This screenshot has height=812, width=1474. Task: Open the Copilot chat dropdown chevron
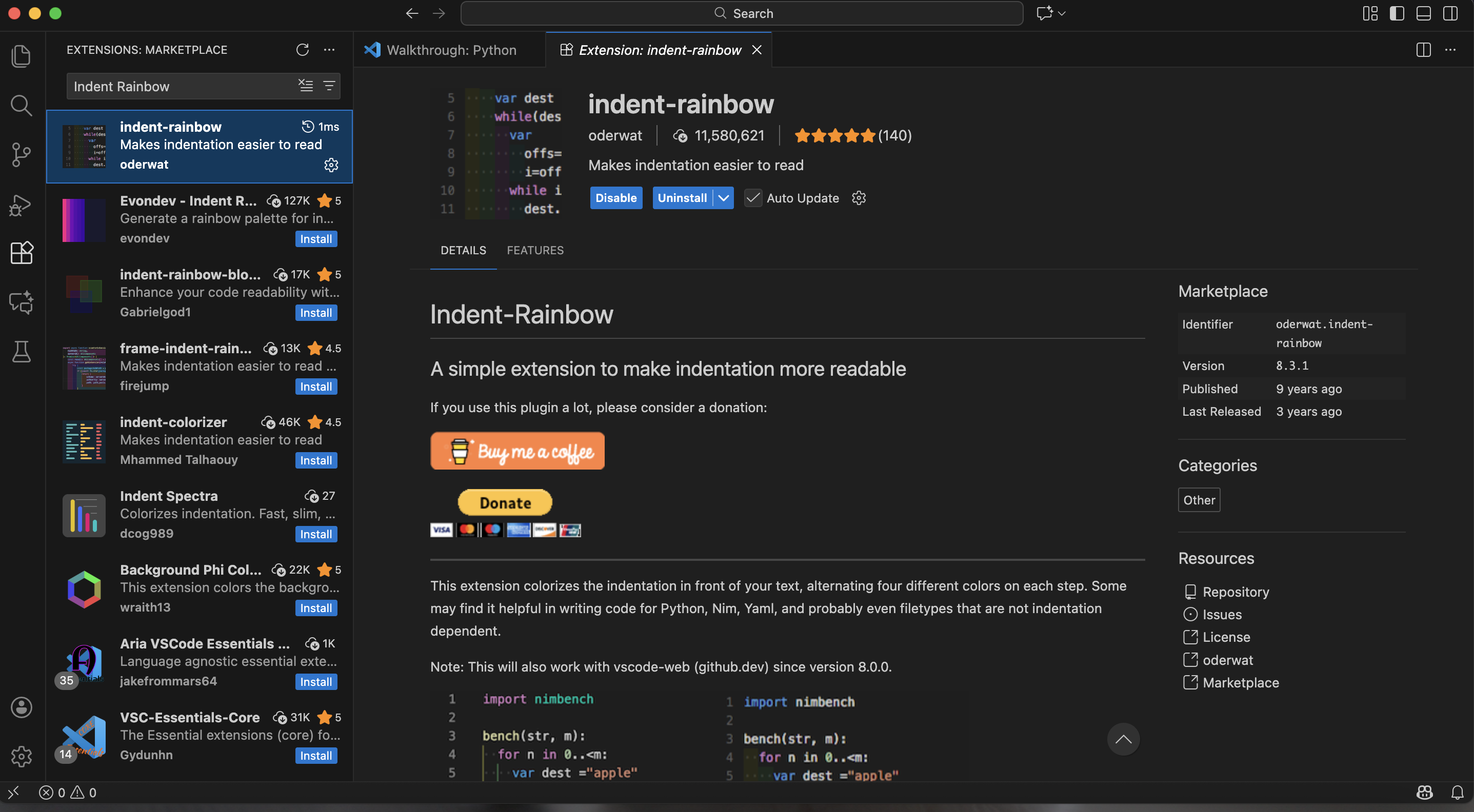pyautogui.click(x=1062, y=13)
